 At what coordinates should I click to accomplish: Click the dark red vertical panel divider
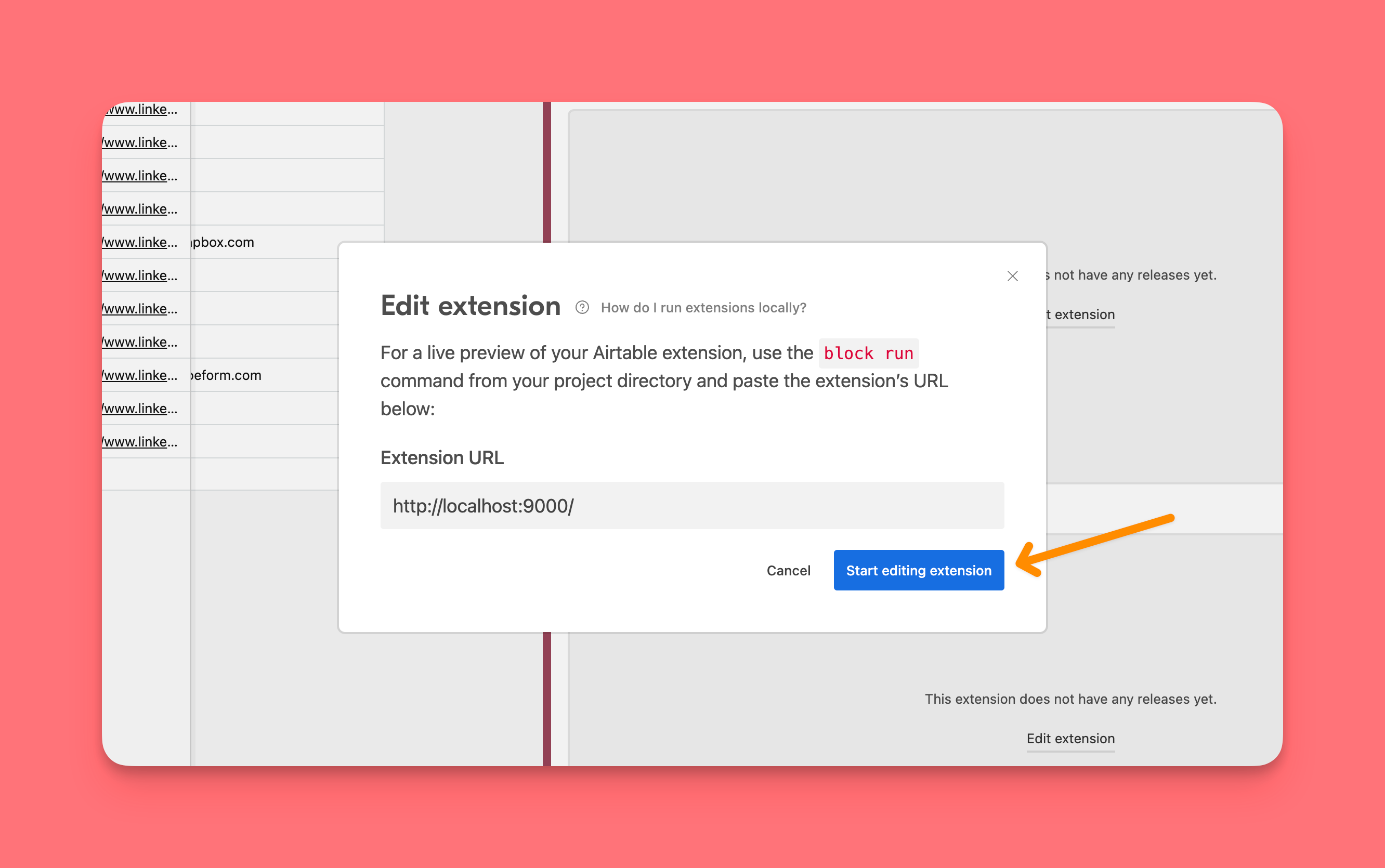pos(546,172)
